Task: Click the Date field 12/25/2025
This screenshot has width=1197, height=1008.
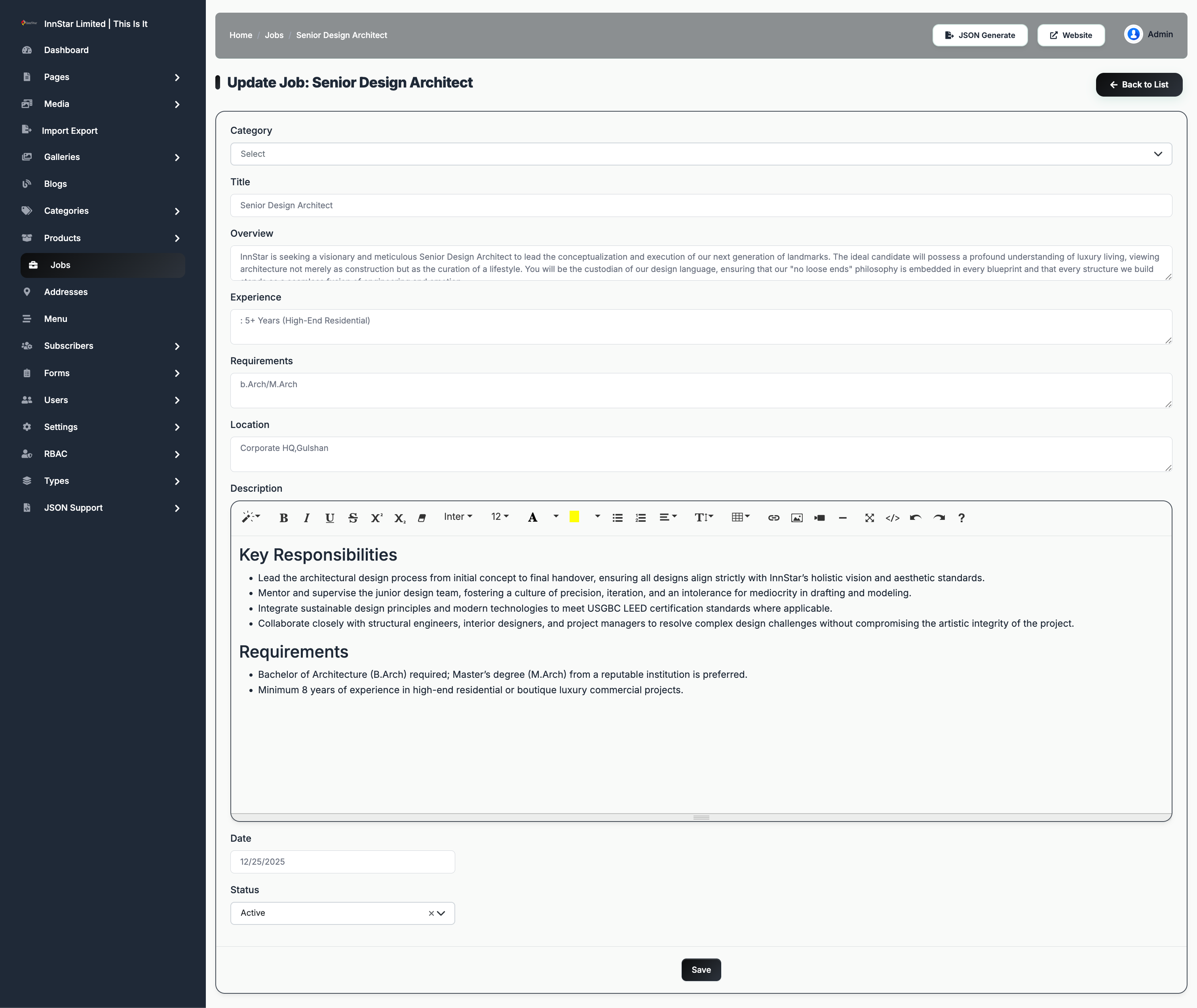Action: tap(342, 862)
